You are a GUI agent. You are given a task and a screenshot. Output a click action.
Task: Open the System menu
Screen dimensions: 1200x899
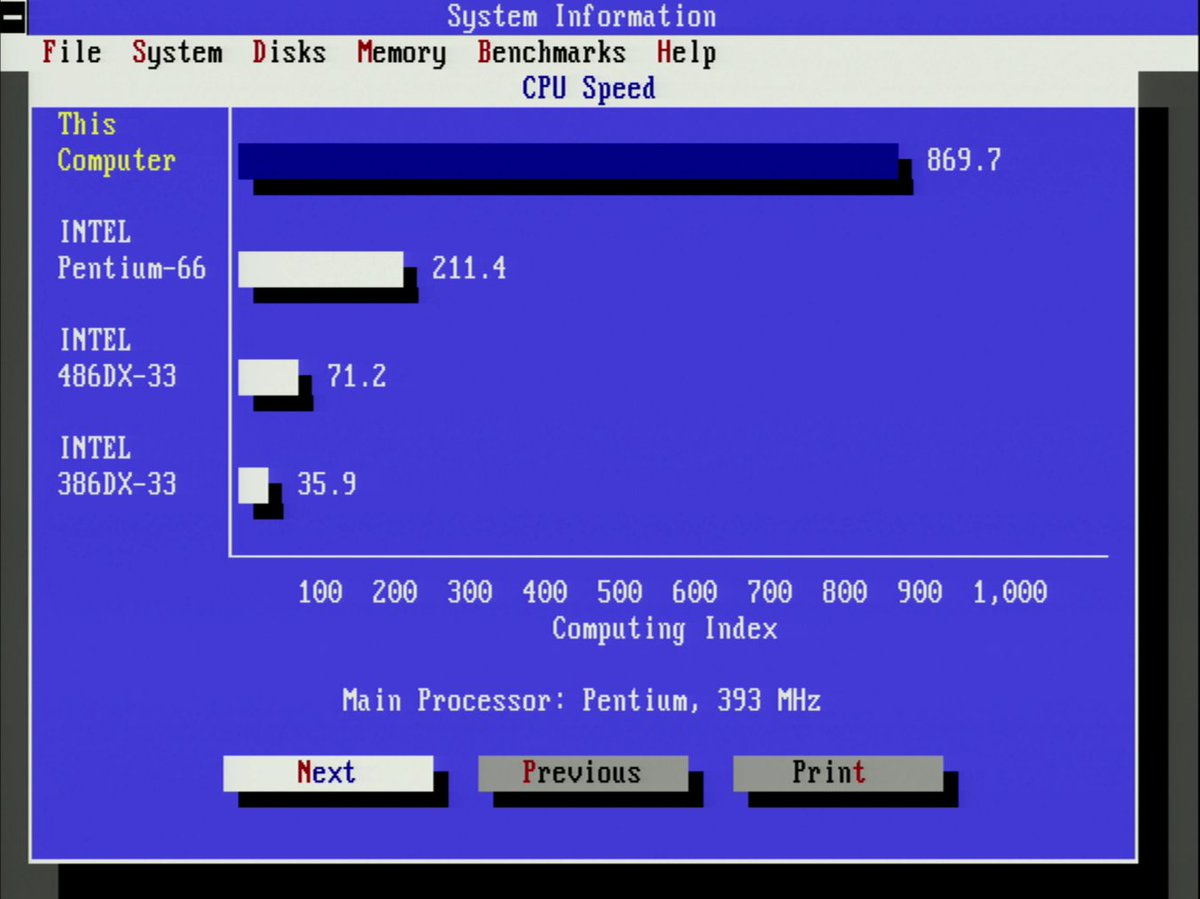coord(177,52)
